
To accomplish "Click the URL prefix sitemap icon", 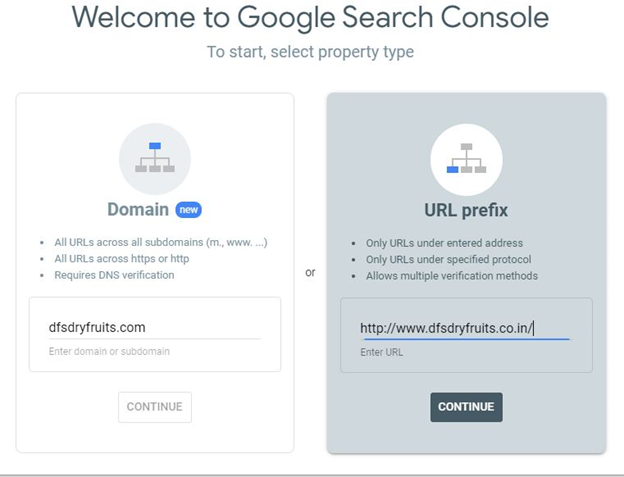I will click(466, 160).
